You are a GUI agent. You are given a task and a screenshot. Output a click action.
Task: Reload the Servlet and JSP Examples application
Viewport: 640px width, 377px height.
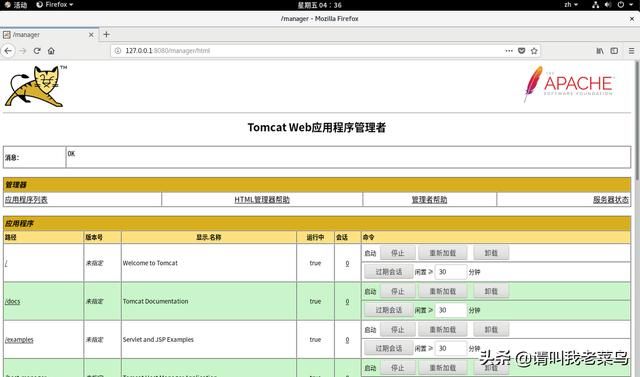(x=443, y=330)
